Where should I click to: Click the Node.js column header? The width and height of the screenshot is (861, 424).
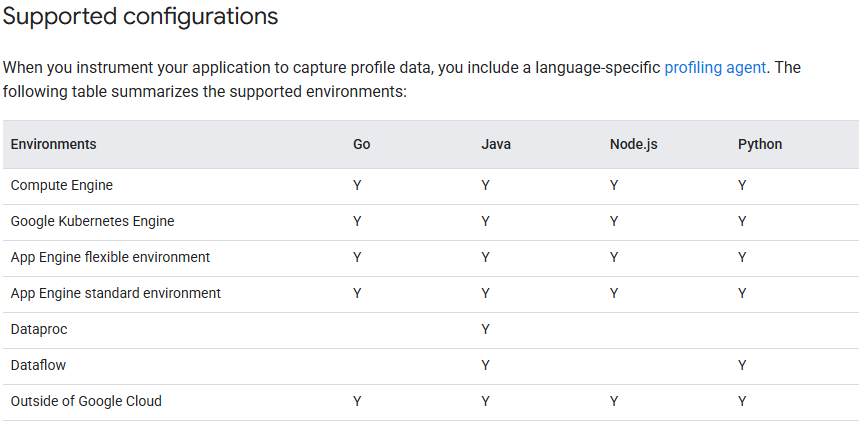click(x=633, y=144)
